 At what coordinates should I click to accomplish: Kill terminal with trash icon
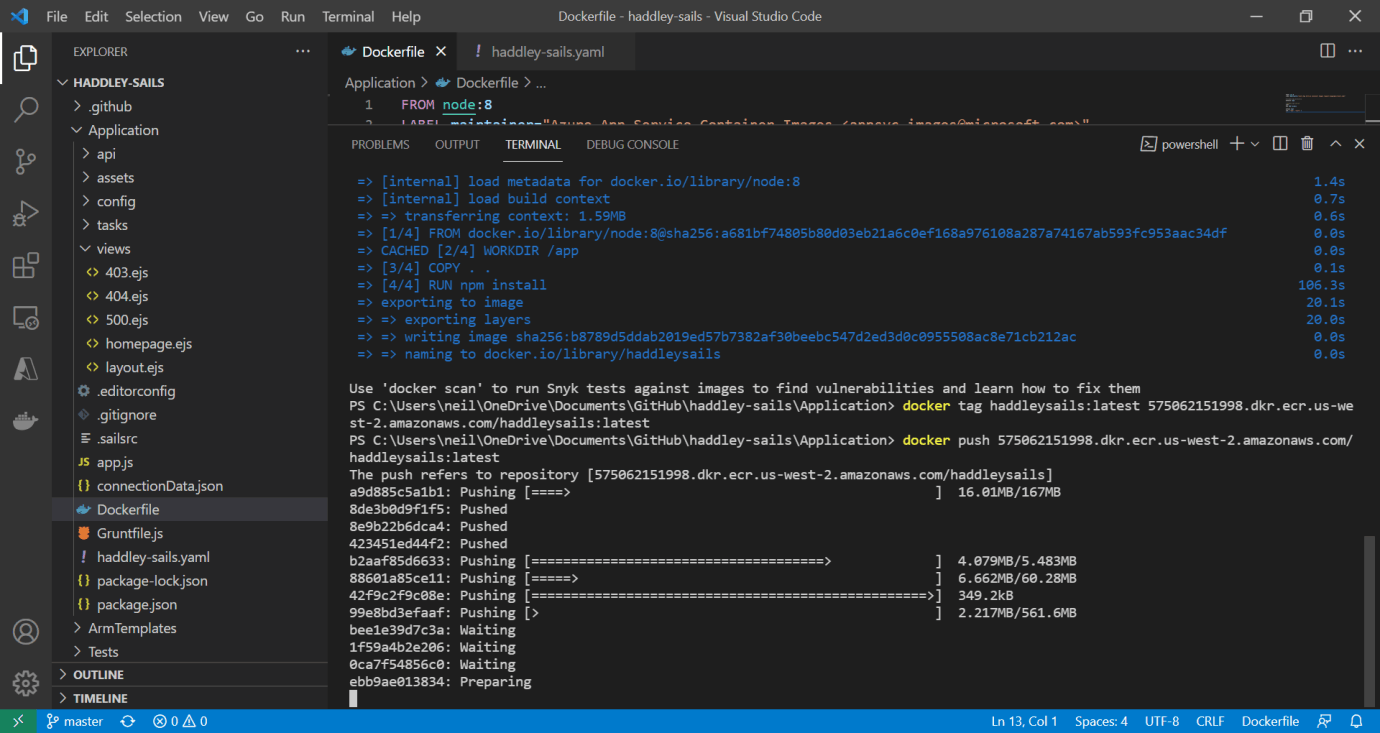1306,144
